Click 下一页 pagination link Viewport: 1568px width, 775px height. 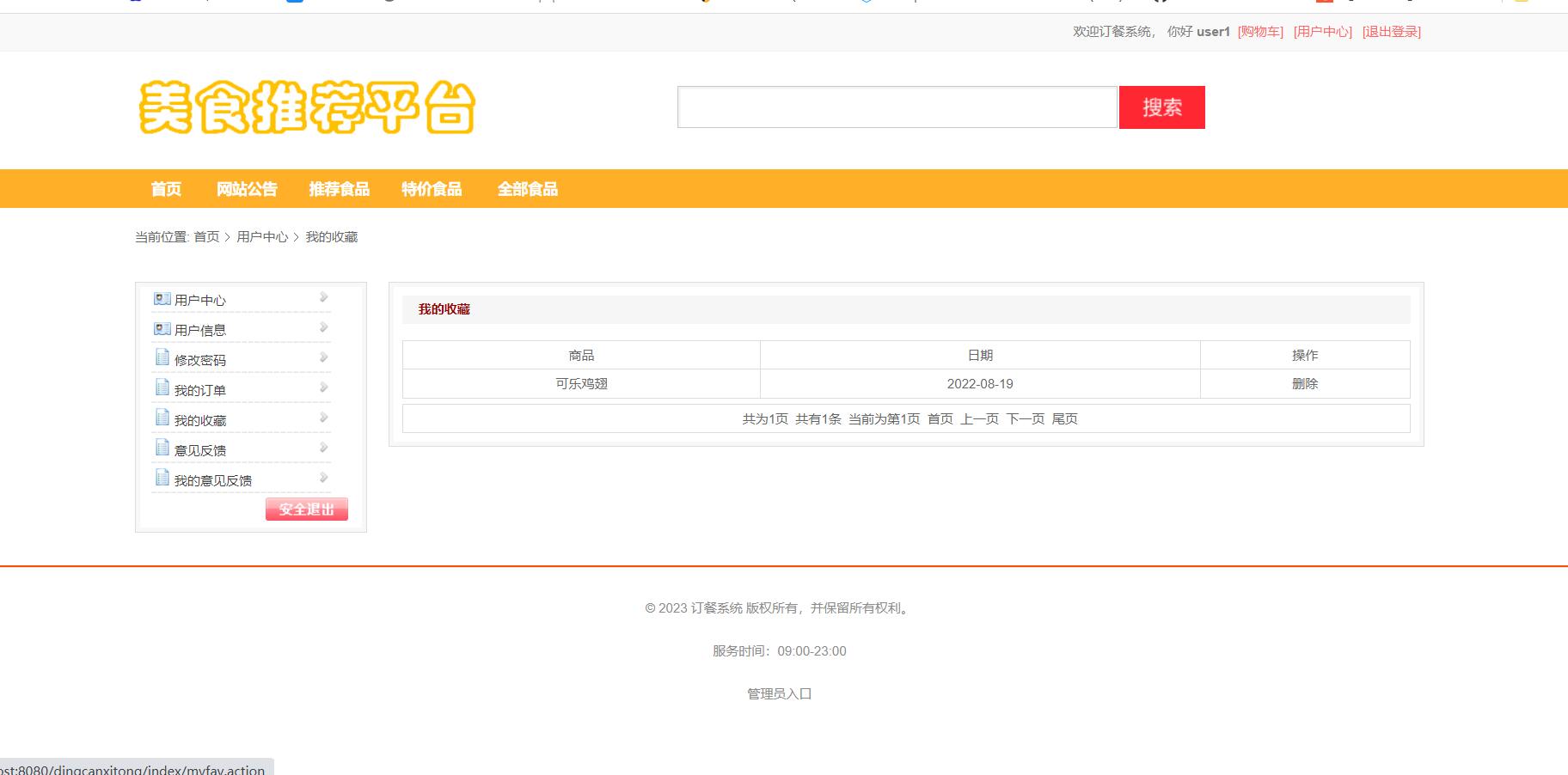click(x=1026, y=419)
